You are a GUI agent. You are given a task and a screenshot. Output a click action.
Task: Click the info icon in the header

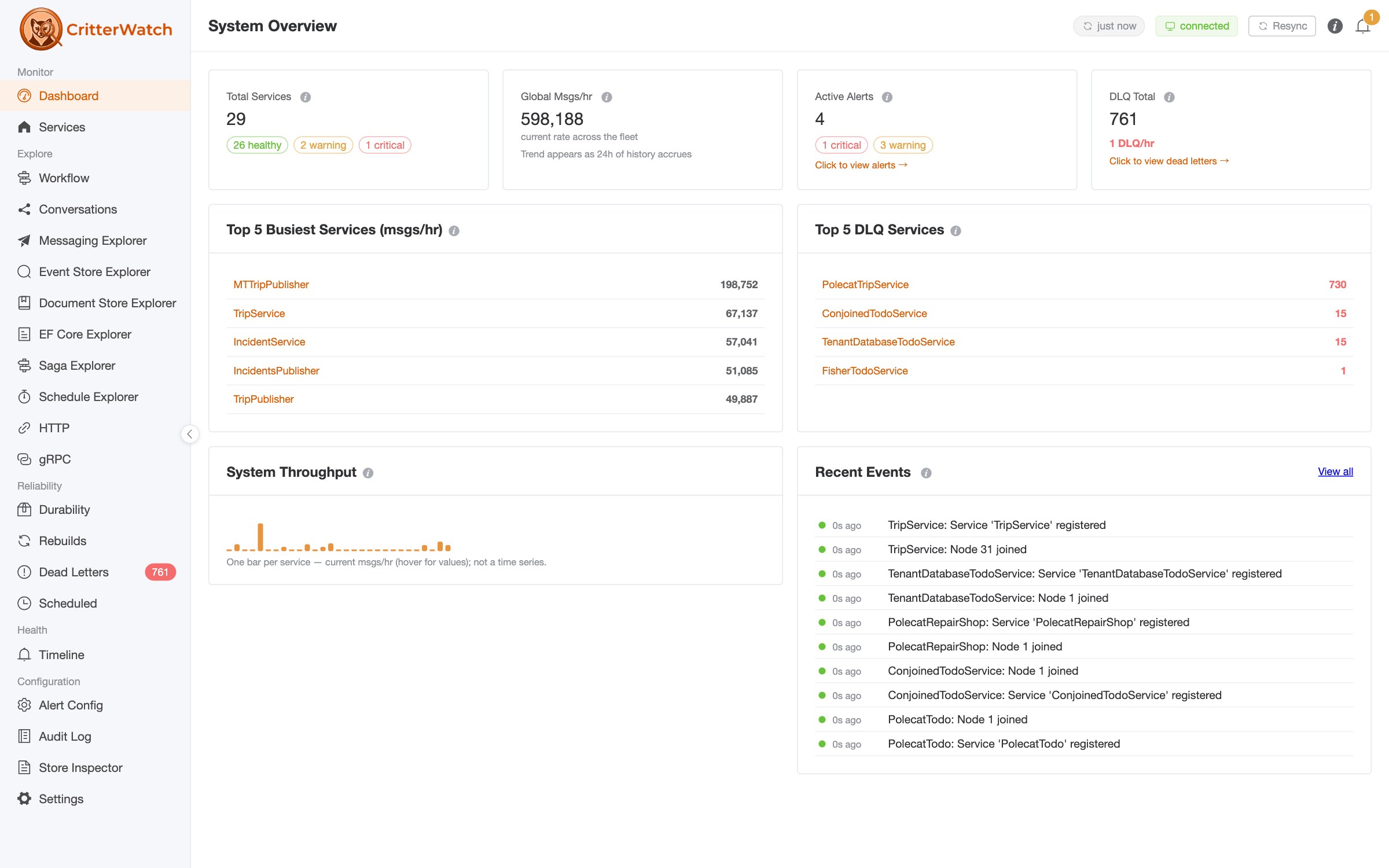(1335, 26)
